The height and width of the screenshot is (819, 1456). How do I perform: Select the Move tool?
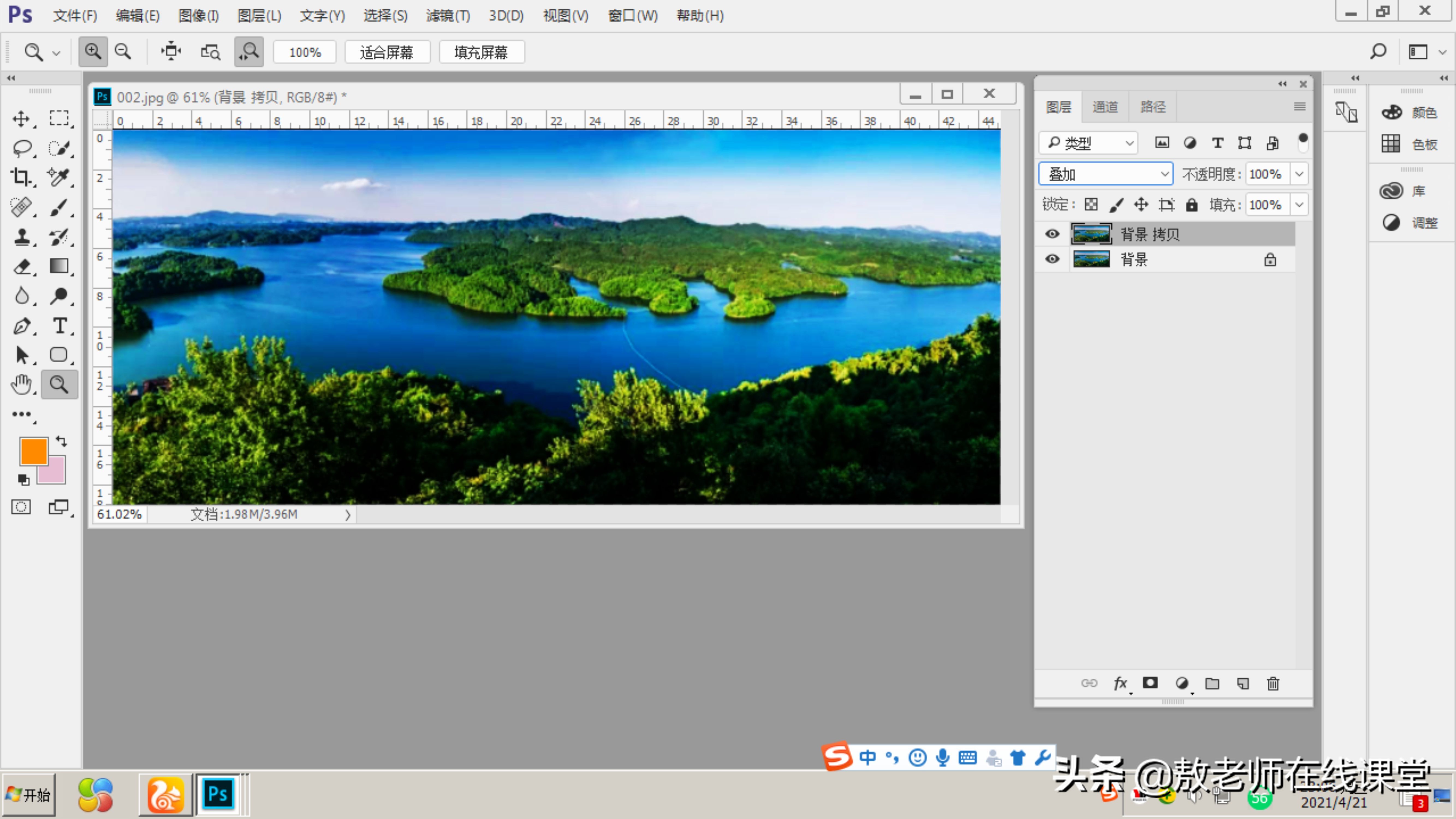tap(22, 118)
